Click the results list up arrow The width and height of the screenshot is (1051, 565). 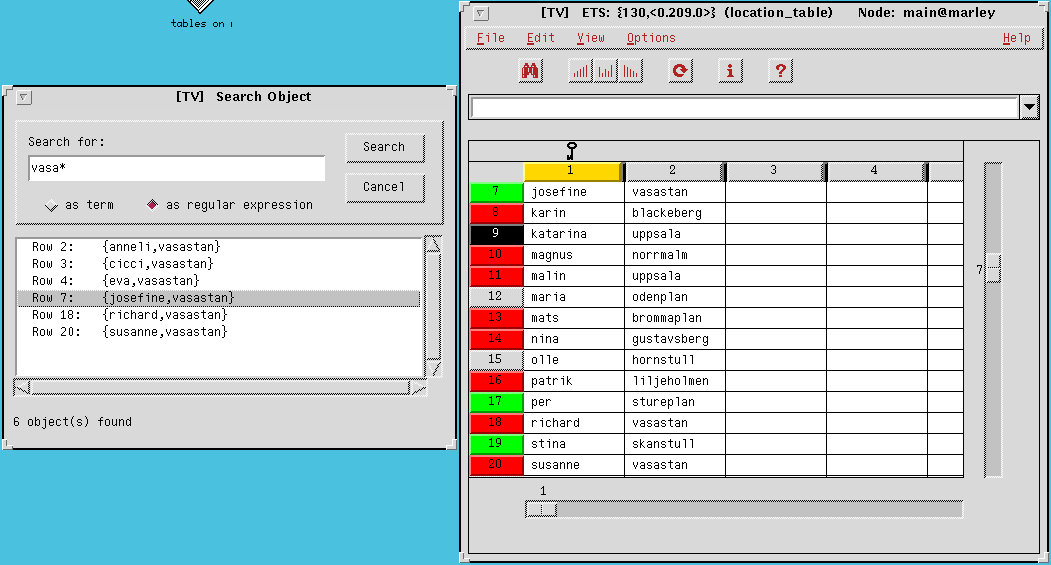[x=433, y=244]
